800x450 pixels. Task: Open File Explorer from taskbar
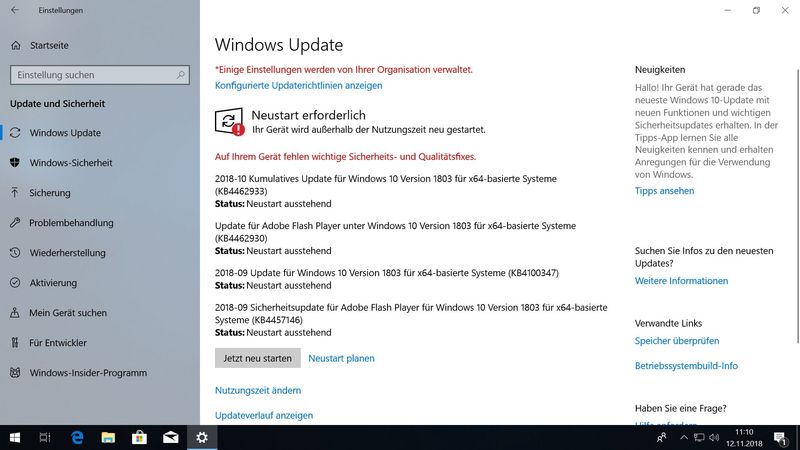pos(108,438)
